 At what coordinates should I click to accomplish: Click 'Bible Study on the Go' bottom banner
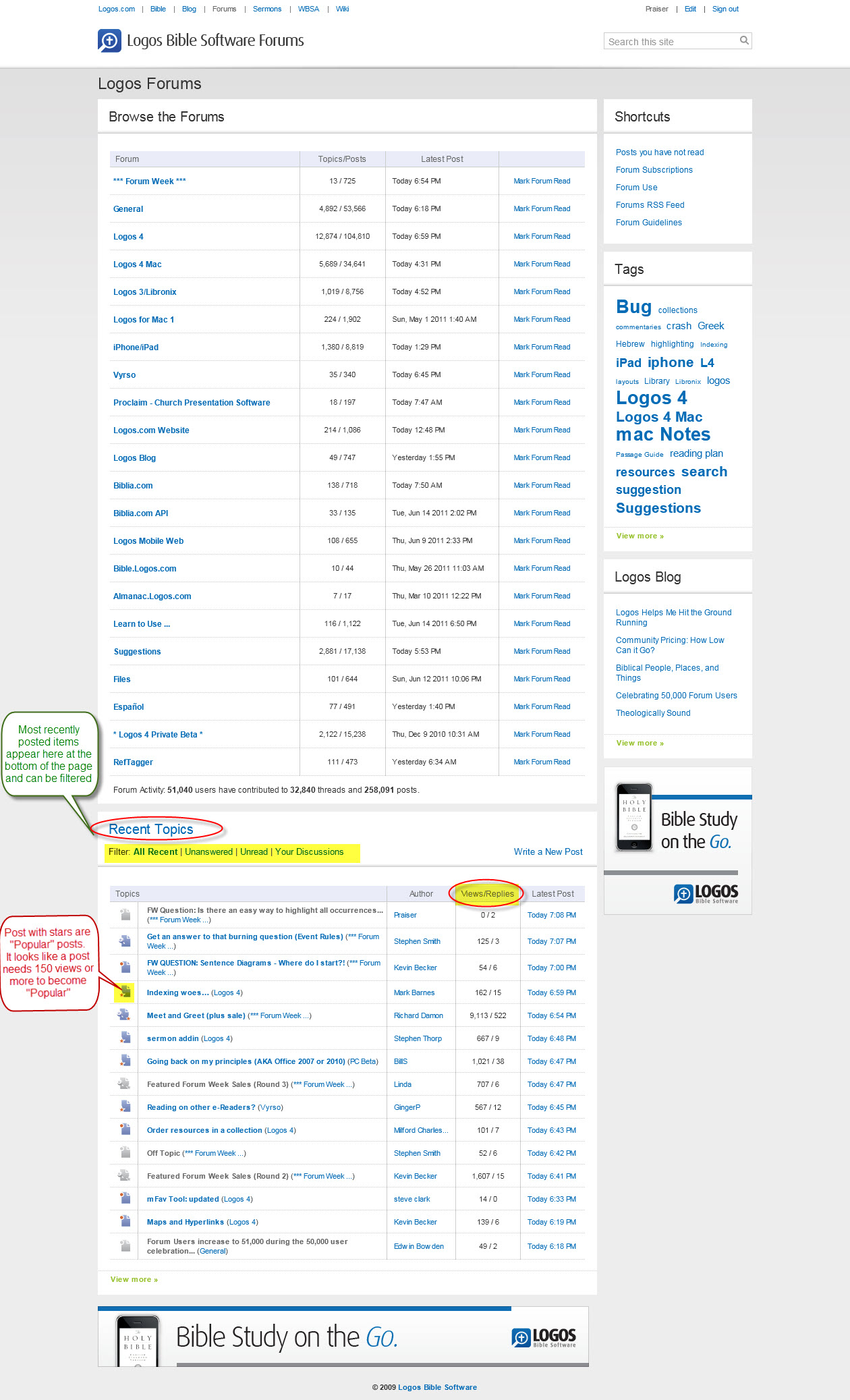click(x=343, y=1337)
